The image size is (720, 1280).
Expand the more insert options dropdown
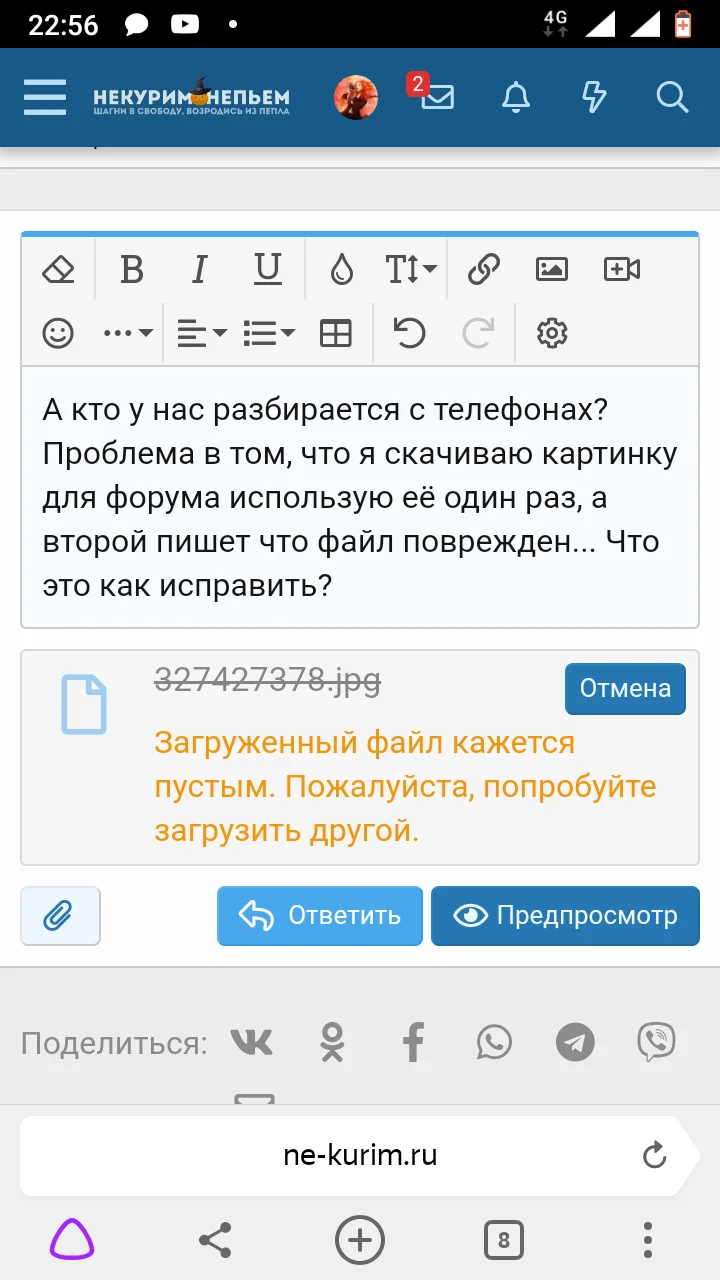coord(128,333)
